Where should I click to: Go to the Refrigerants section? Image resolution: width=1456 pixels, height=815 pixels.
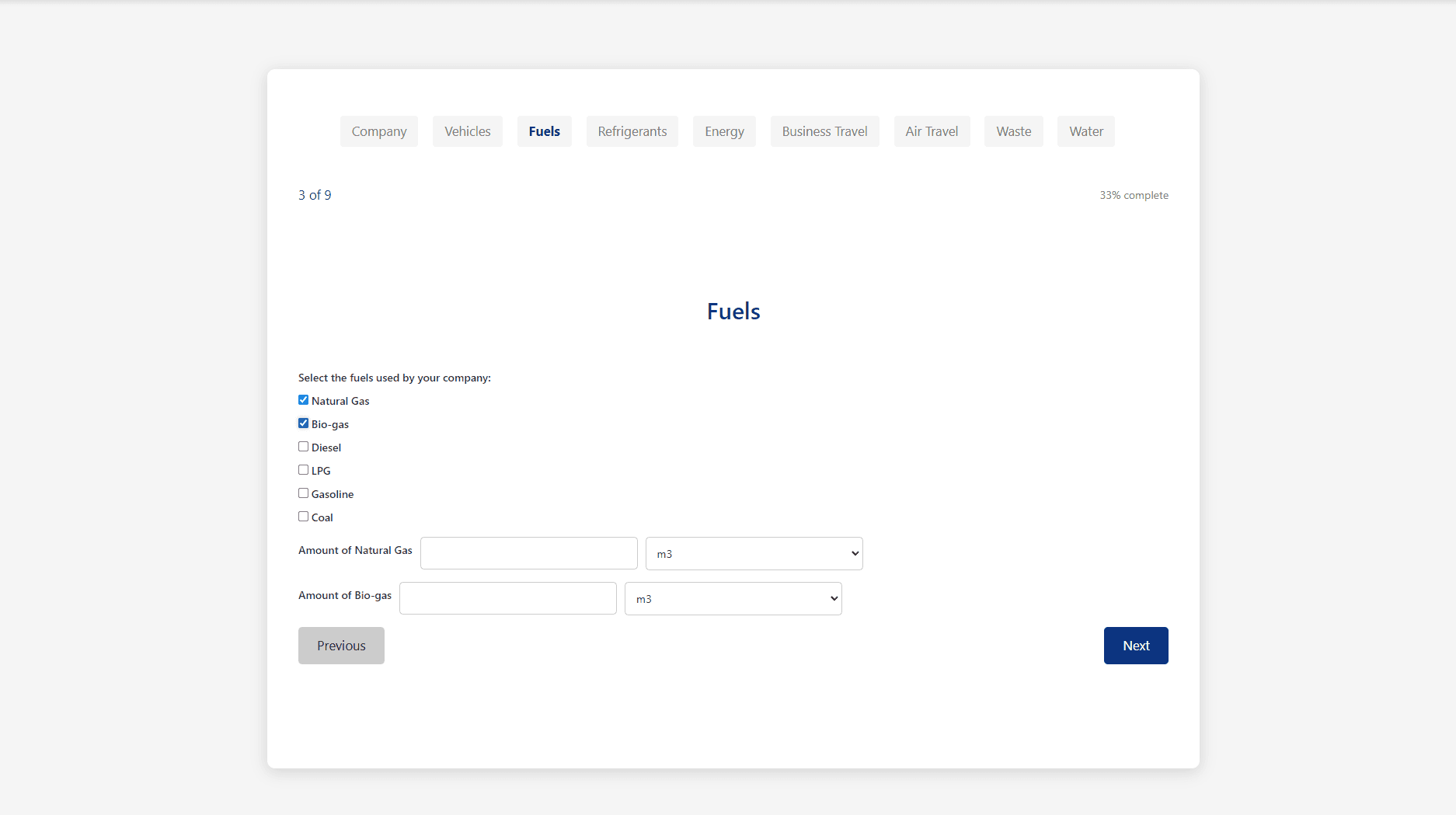[x=632, y=131]
